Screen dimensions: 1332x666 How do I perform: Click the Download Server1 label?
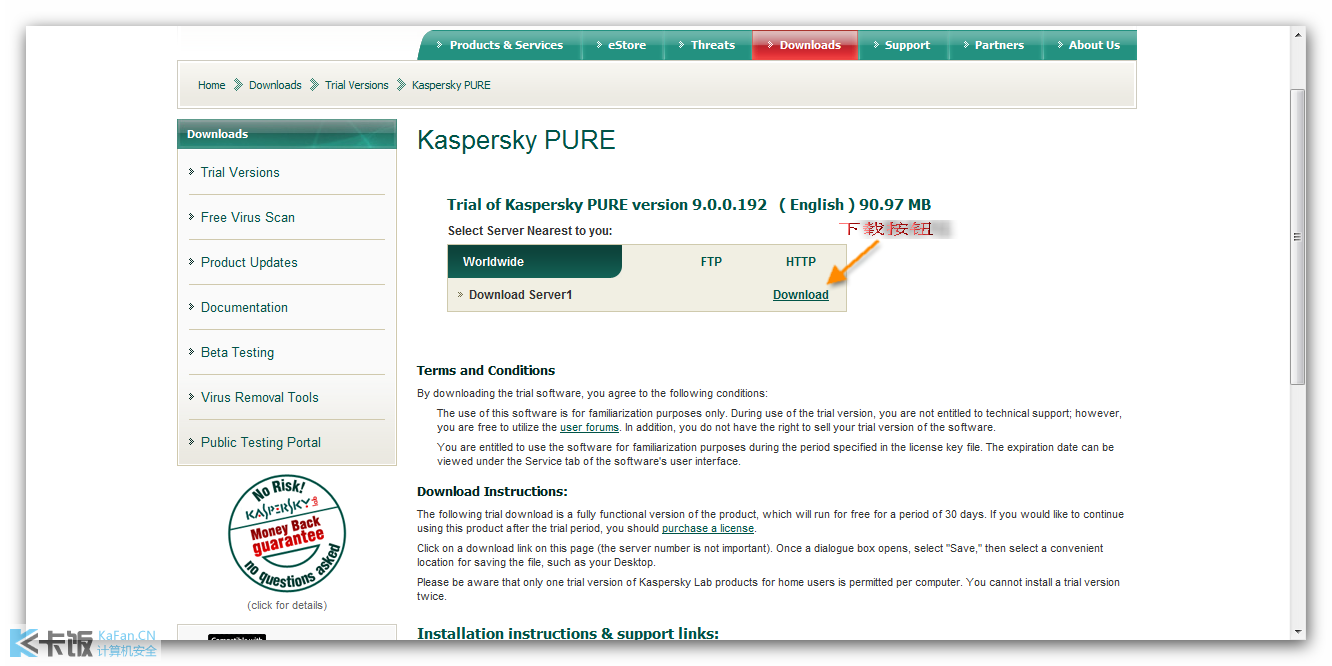[520, 295]
